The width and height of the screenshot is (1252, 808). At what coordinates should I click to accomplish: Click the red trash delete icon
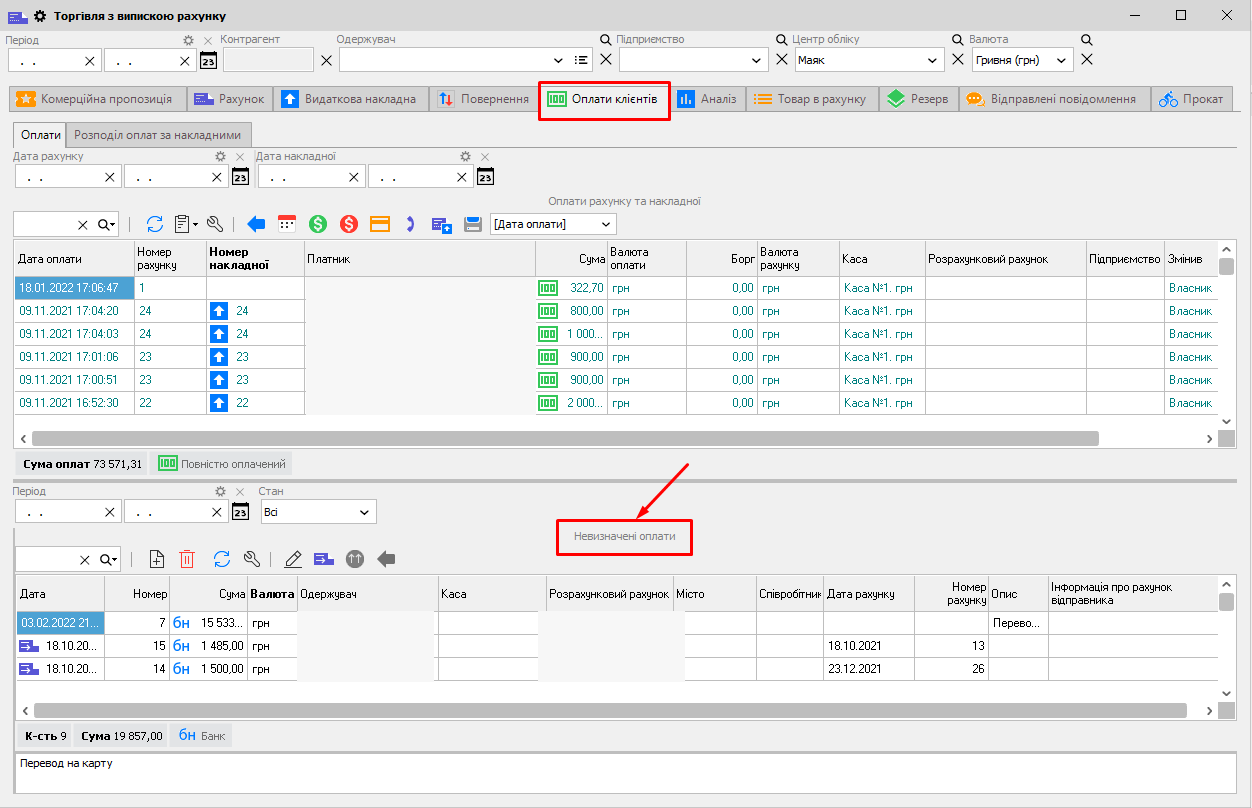(187, 559)
